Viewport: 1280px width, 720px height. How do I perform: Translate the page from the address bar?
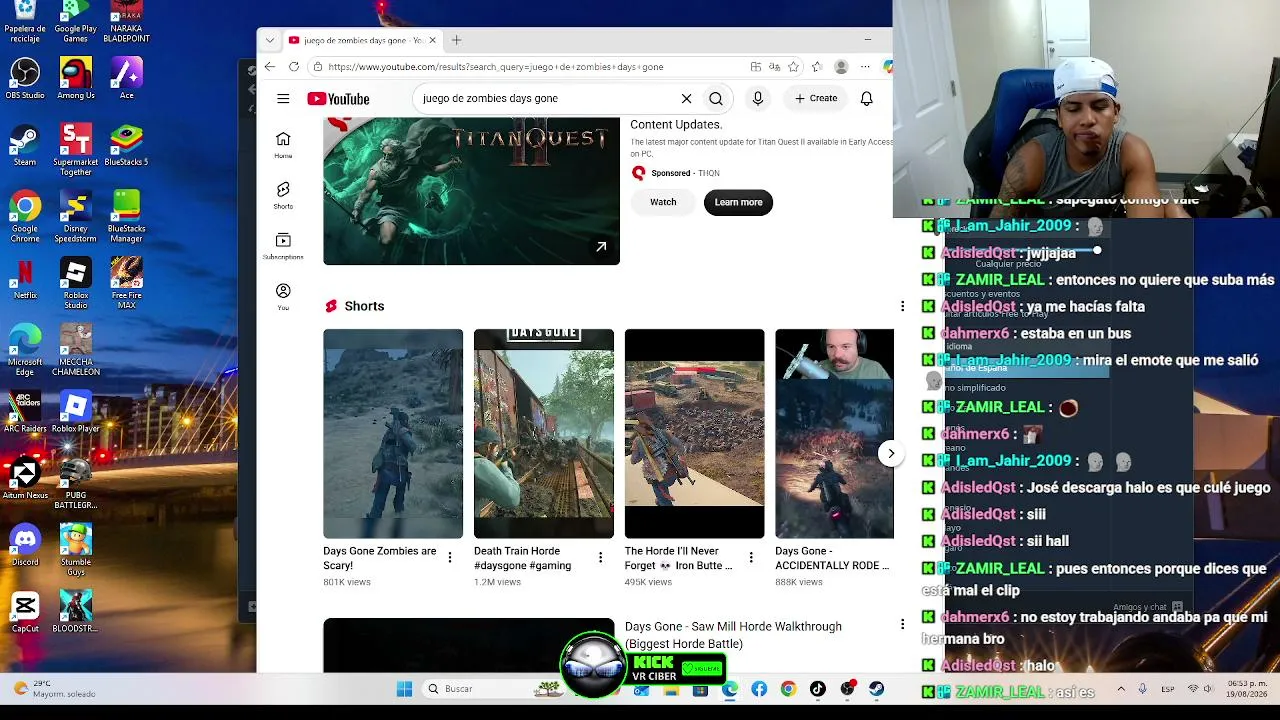point(774,67)
